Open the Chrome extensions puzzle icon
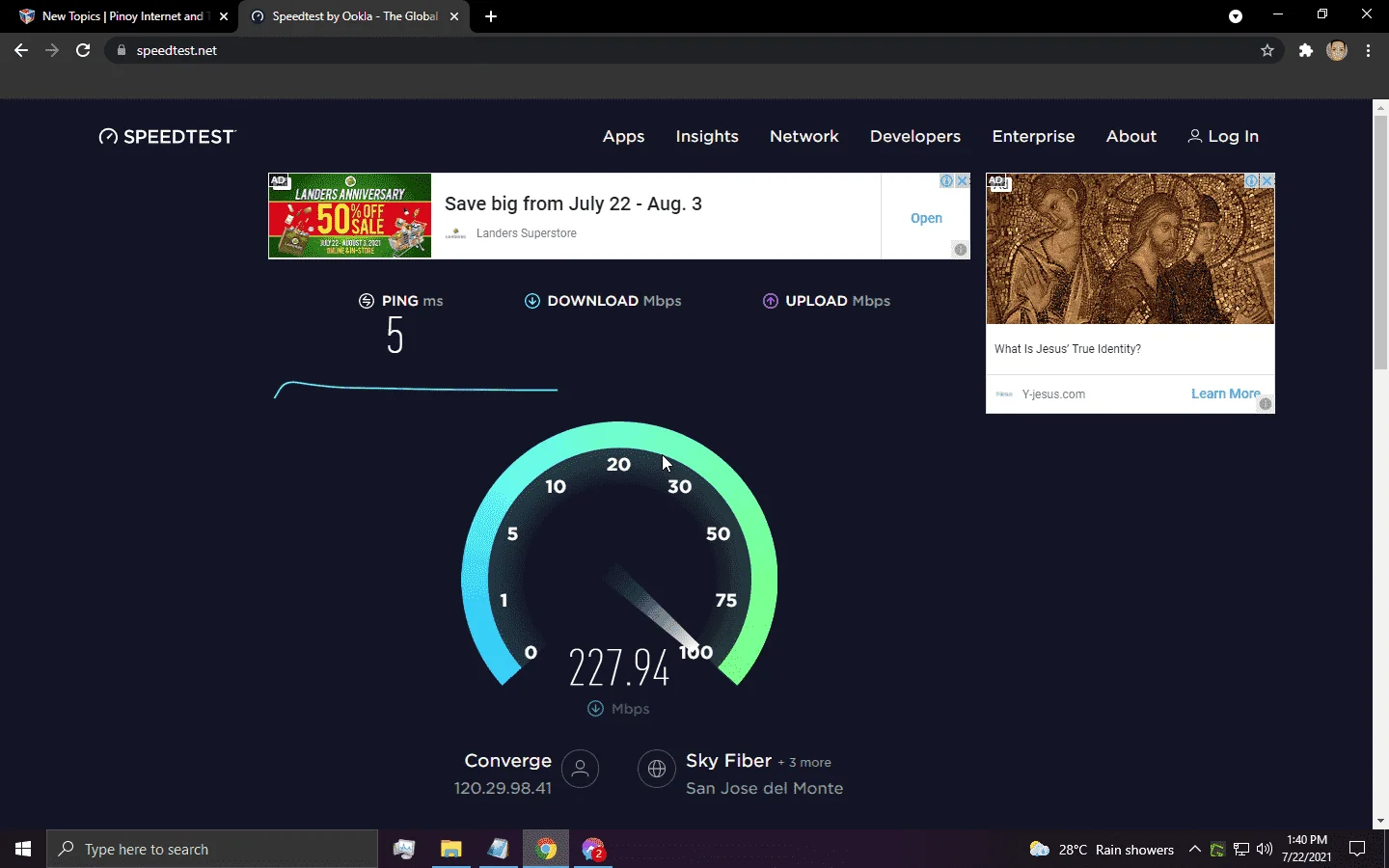Screen dimensions: 1389x868 pyautogui.click(x=1306, y=50)
